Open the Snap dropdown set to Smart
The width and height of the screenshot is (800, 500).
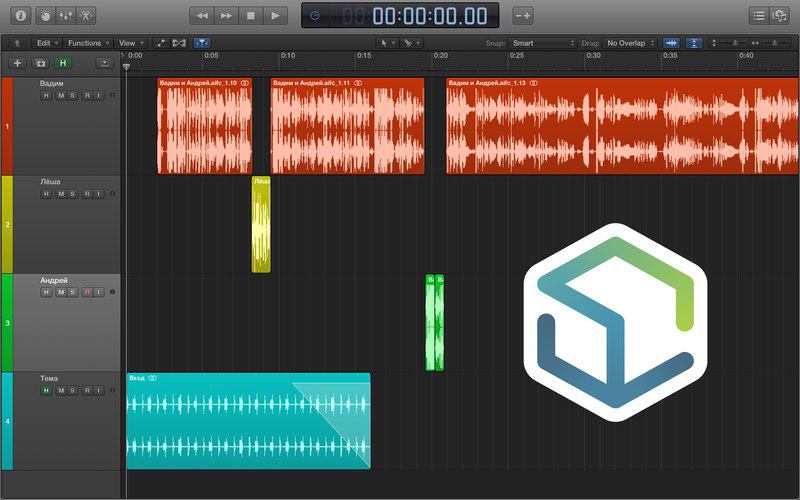pos(542,43)
